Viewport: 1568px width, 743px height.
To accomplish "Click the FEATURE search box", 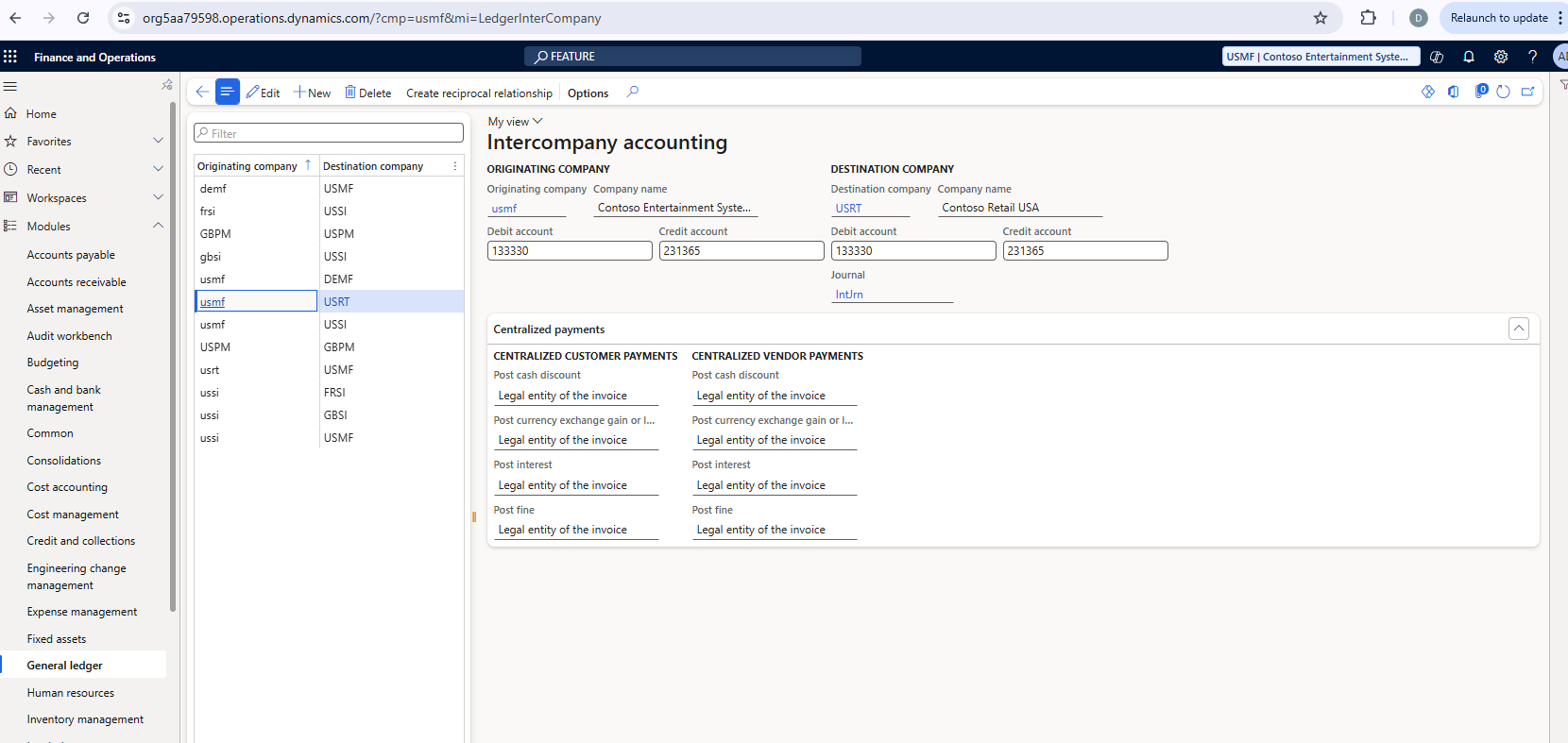I will point(692,57).
